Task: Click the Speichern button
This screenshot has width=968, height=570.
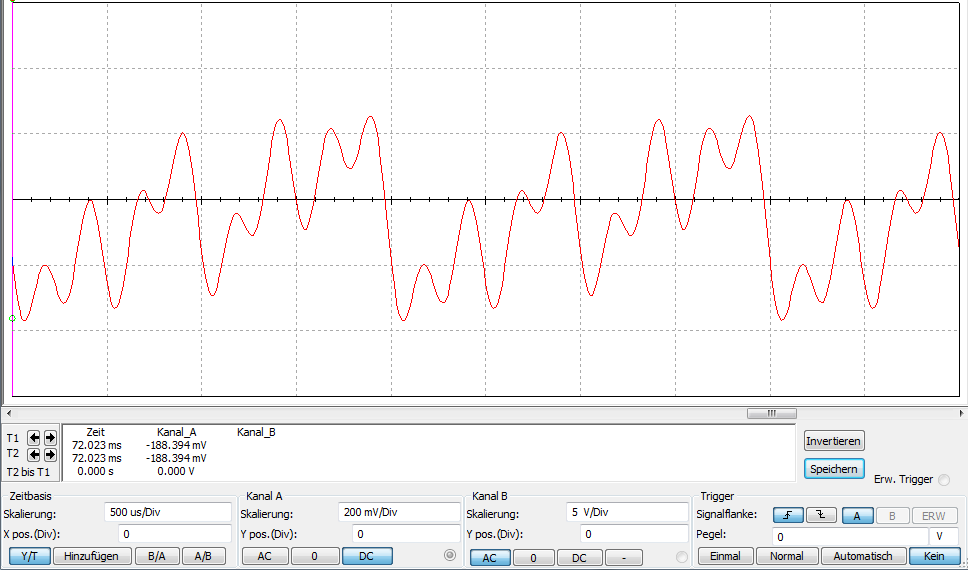Action: tap(833, 469)
